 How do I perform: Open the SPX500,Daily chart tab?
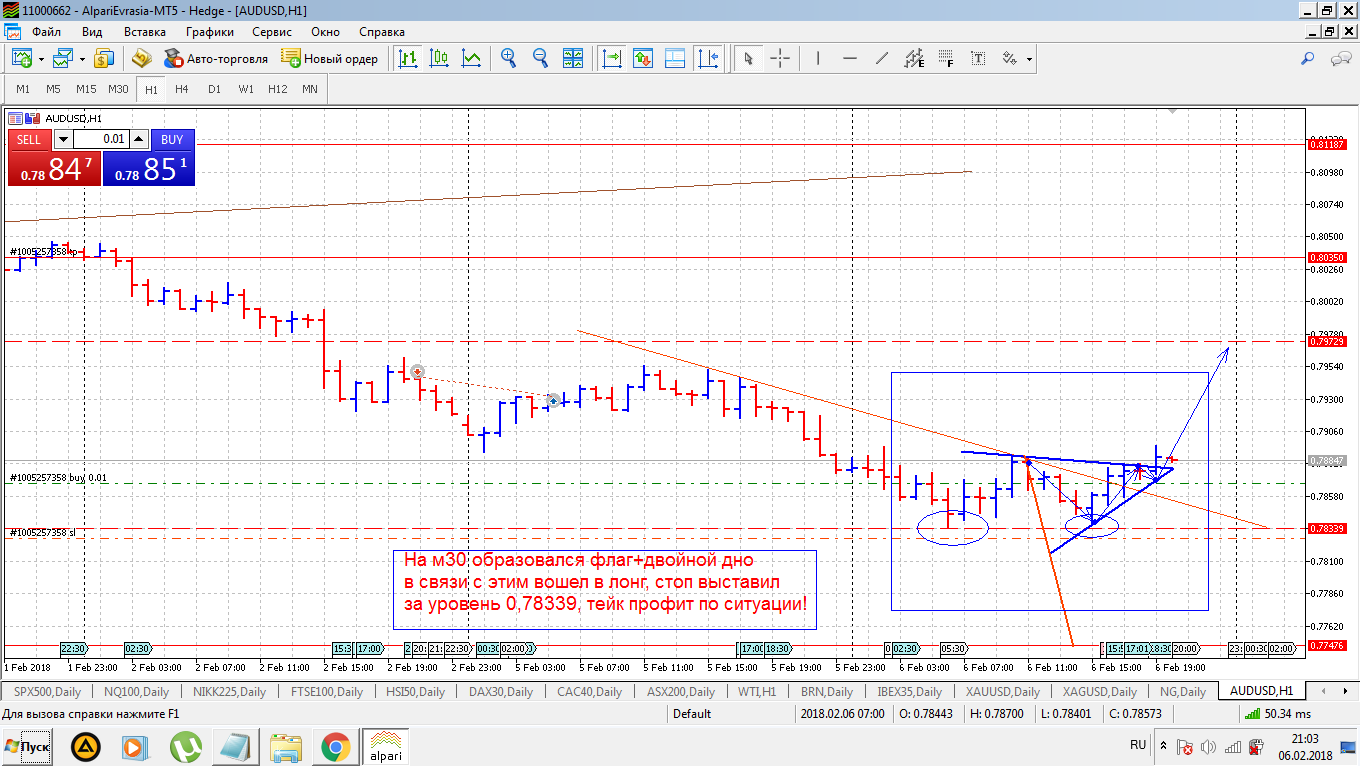[47, 691]
